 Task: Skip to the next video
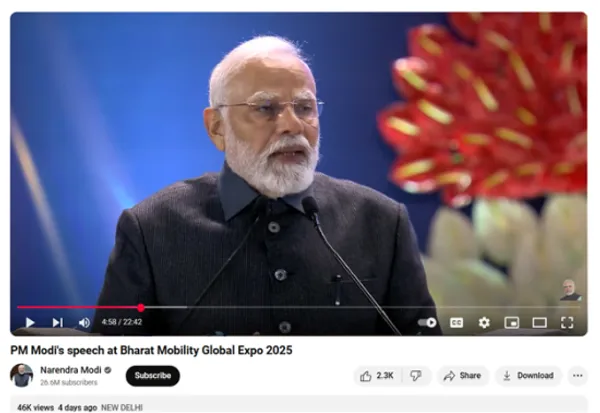[x=58, y=322]
